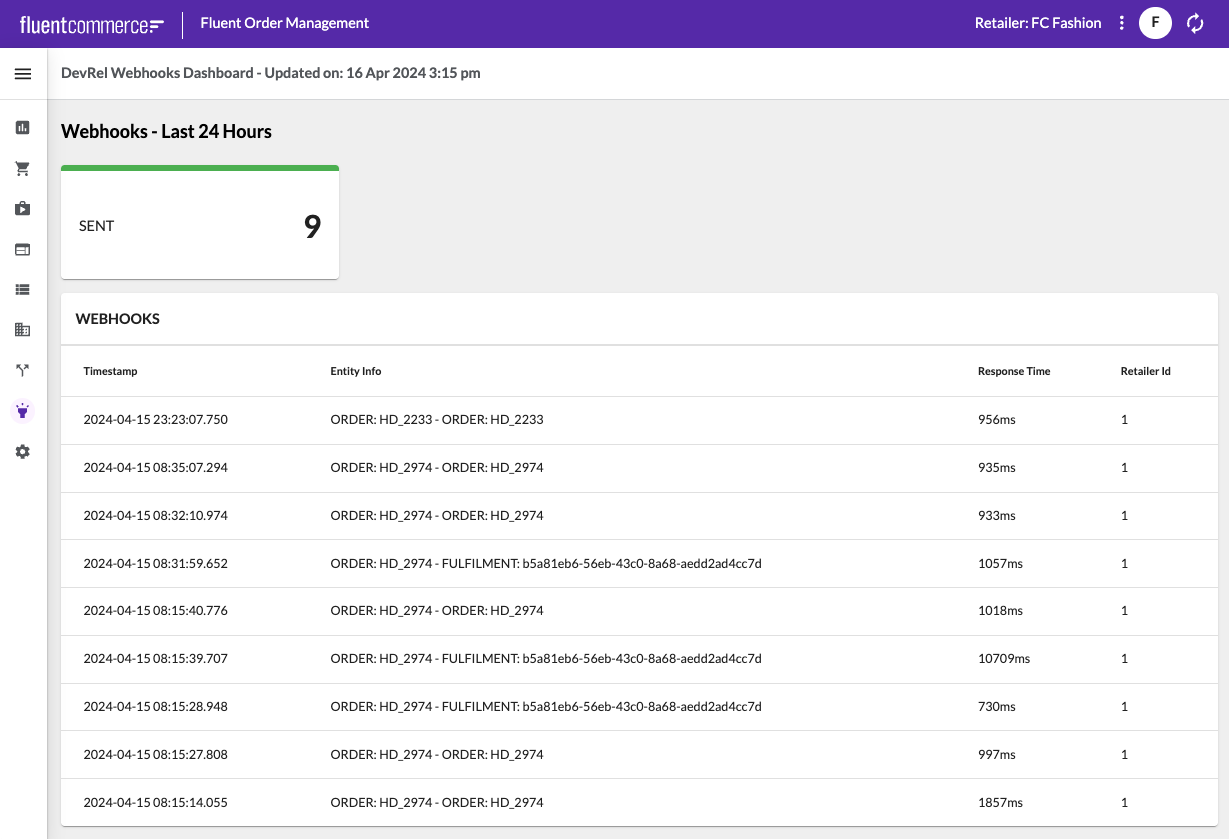The width and height of the screenshot is (1229, 839).
Task: Click the refresh icon in top bar
Action: pos(1195,23)
